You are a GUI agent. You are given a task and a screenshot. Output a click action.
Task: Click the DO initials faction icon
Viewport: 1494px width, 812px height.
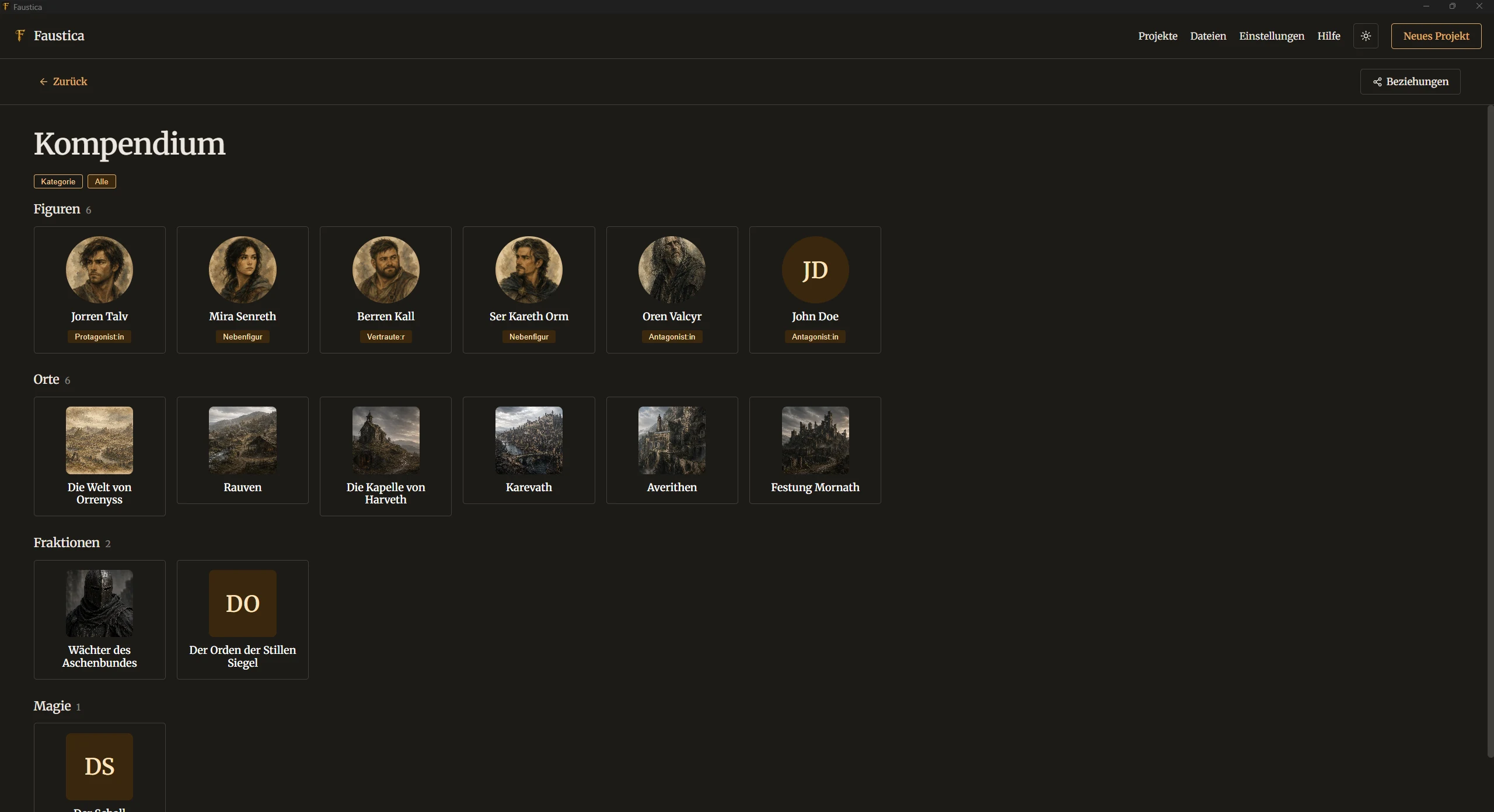coord(242,603)
